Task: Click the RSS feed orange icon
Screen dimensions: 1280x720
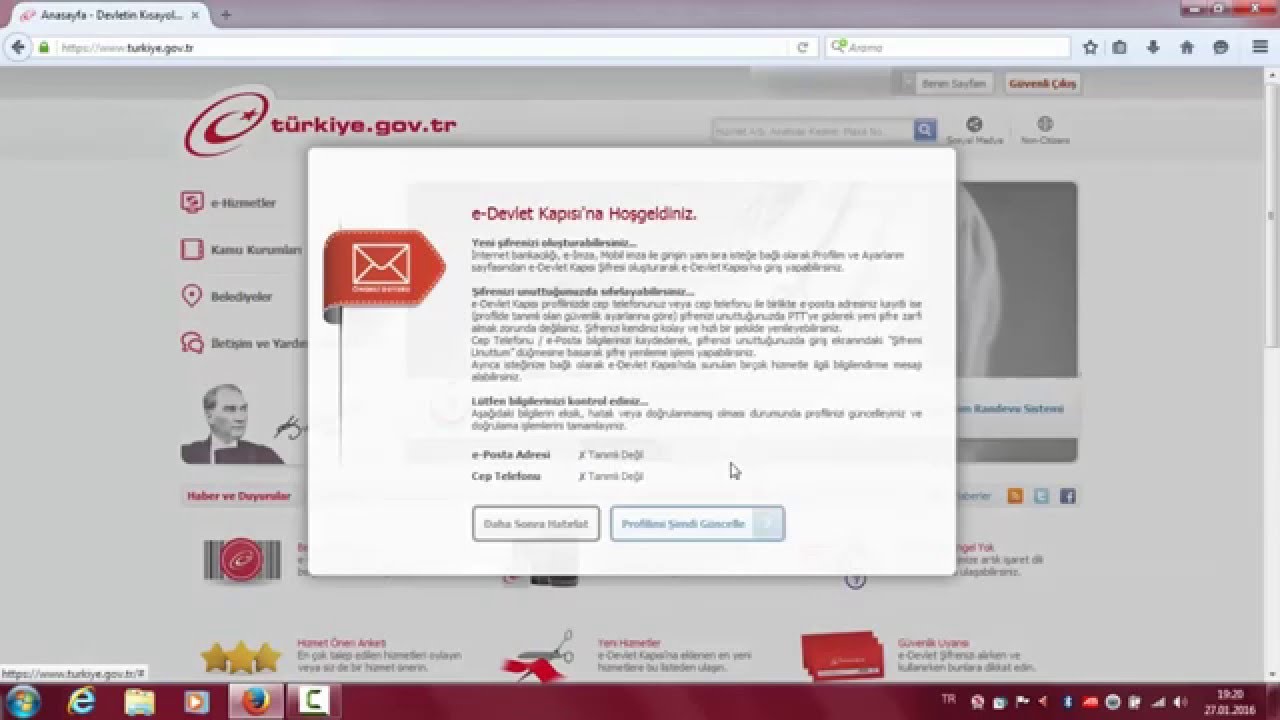Action: coord(1015,496)
